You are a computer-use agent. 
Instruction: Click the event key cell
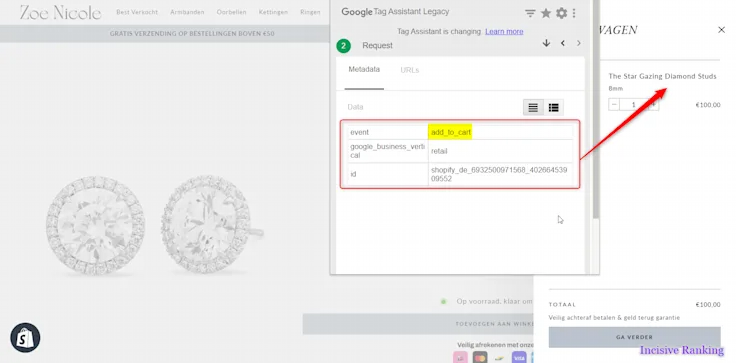pyautogui.click(x=388, y=132)
